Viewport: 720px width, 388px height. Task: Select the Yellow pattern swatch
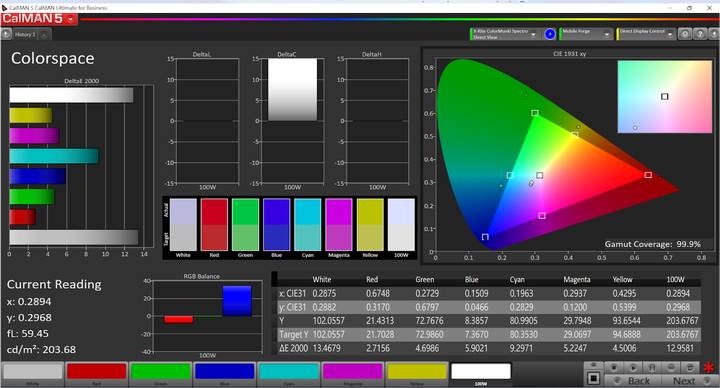point(416,371)
